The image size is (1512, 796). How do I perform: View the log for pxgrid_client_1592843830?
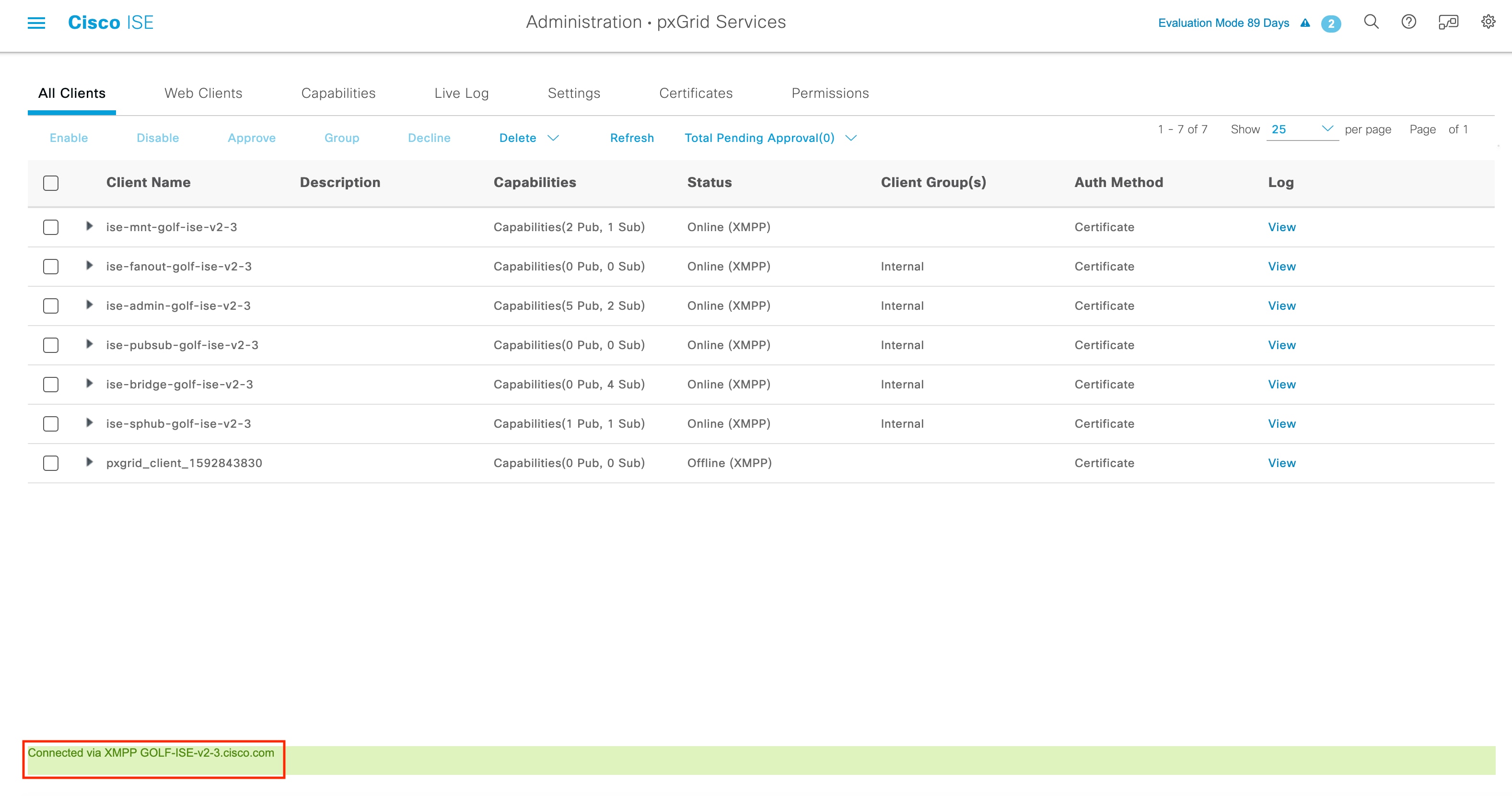[x=1281, y=463]
